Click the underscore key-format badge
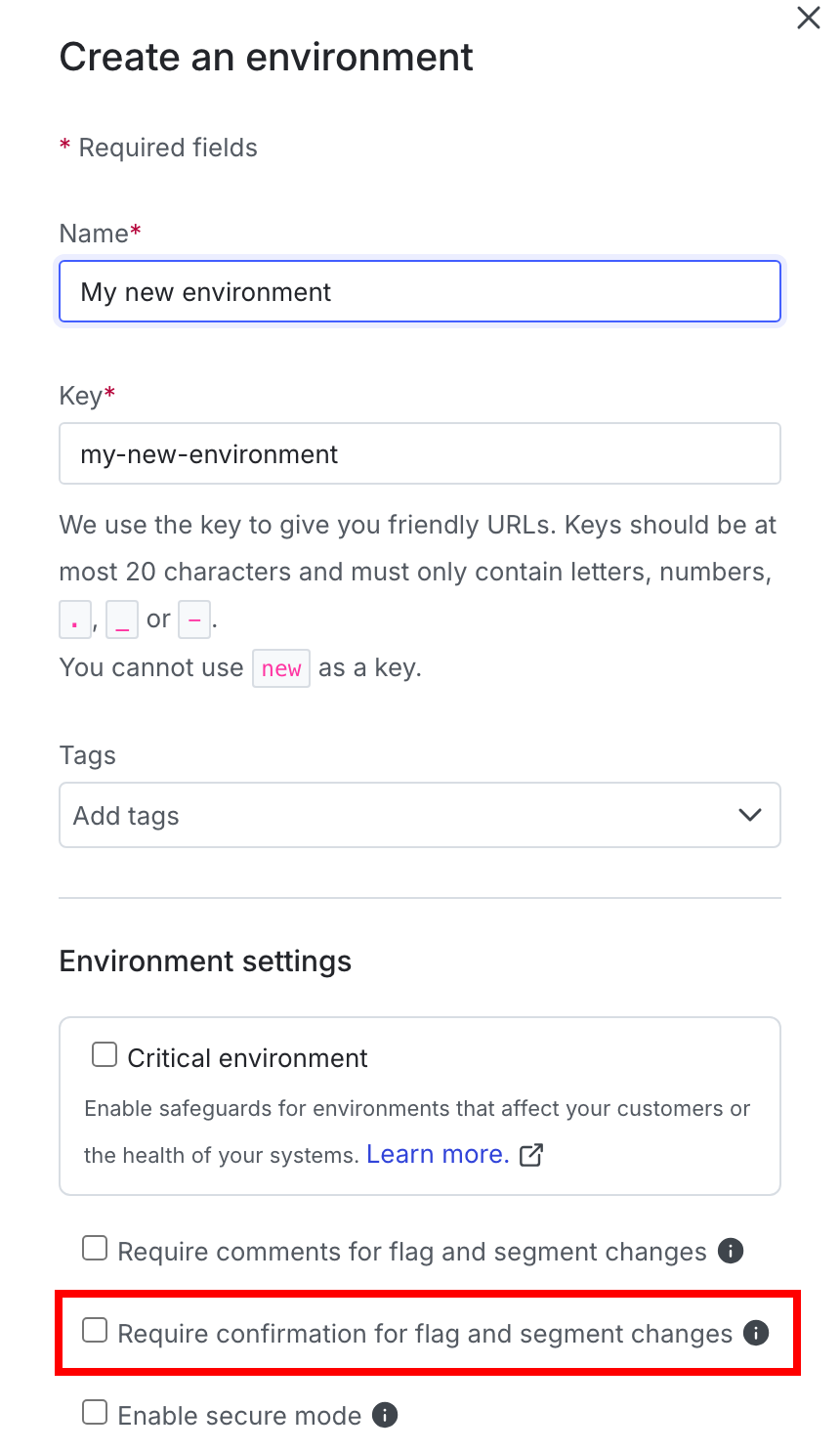Image resolution: width=840 pixels, height=1452 pixels. point(121,619)
